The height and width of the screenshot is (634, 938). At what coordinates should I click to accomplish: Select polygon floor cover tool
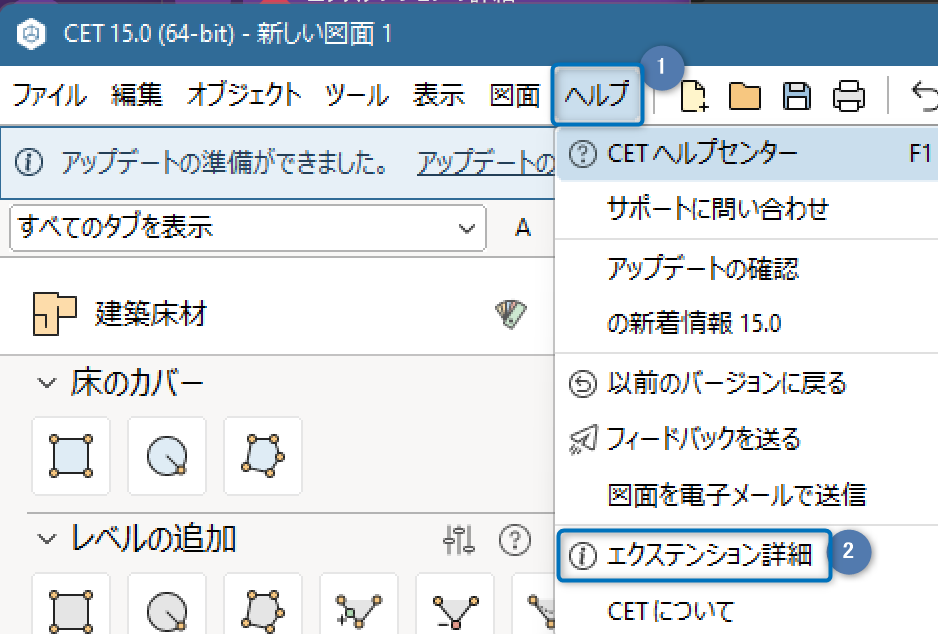point(263,456)
